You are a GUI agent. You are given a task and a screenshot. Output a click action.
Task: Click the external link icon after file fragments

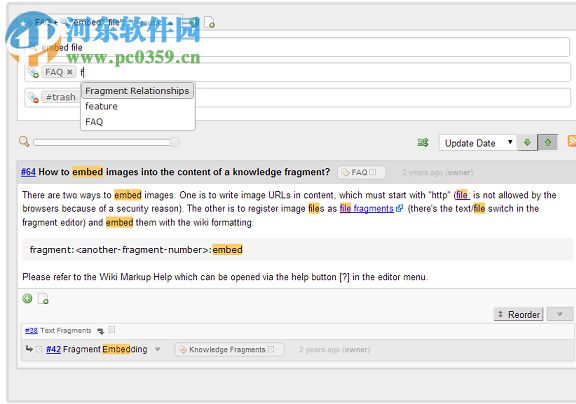tap(399, 209)
